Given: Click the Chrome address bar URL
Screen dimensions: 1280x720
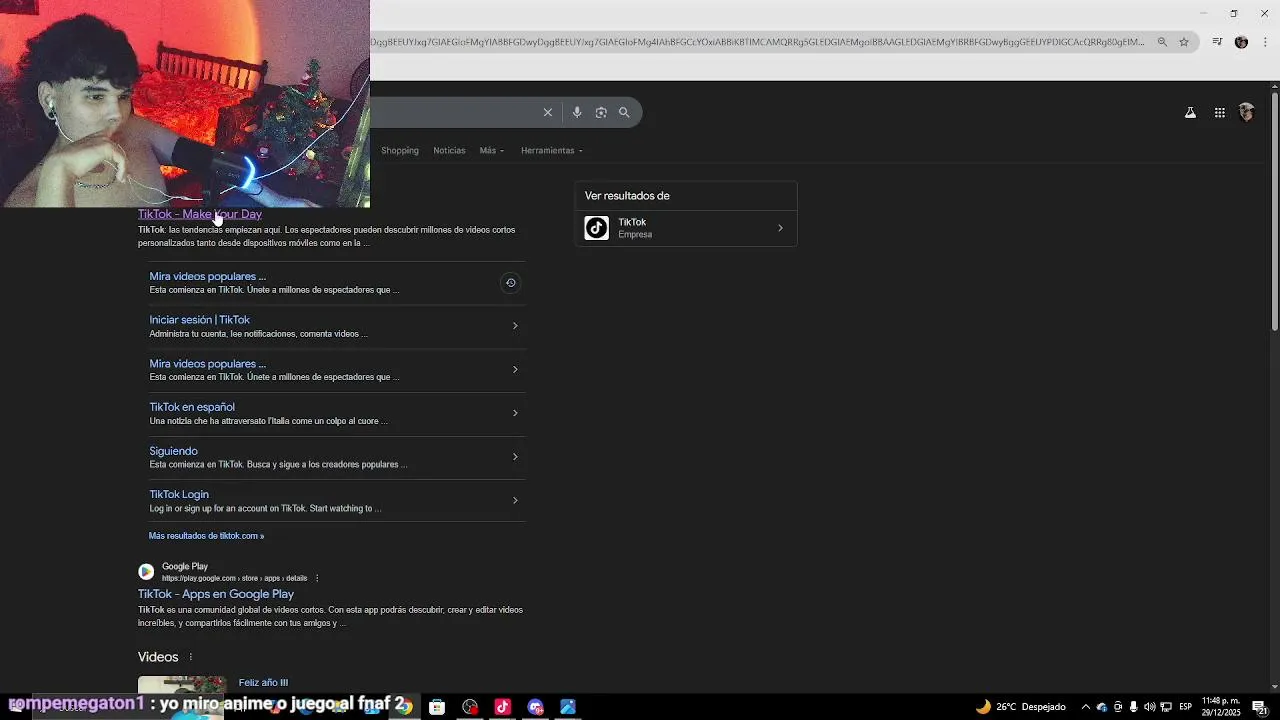Looking at the screenshot, I should 757,42.
